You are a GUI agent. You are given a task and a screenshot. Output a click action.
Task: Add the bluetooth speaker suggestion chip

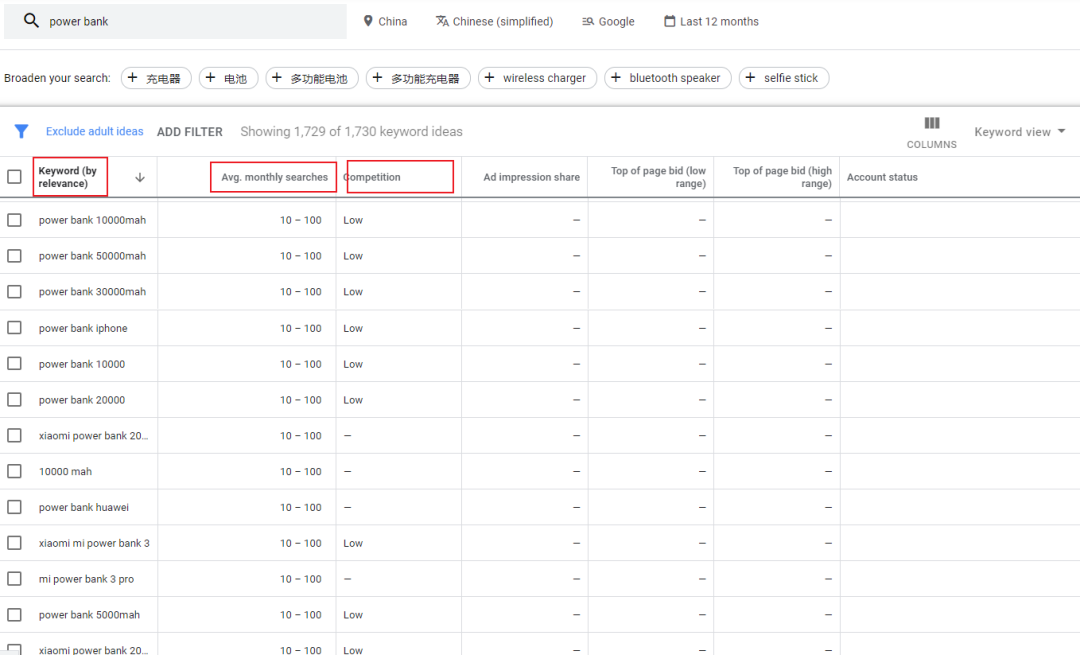point(668,78)
